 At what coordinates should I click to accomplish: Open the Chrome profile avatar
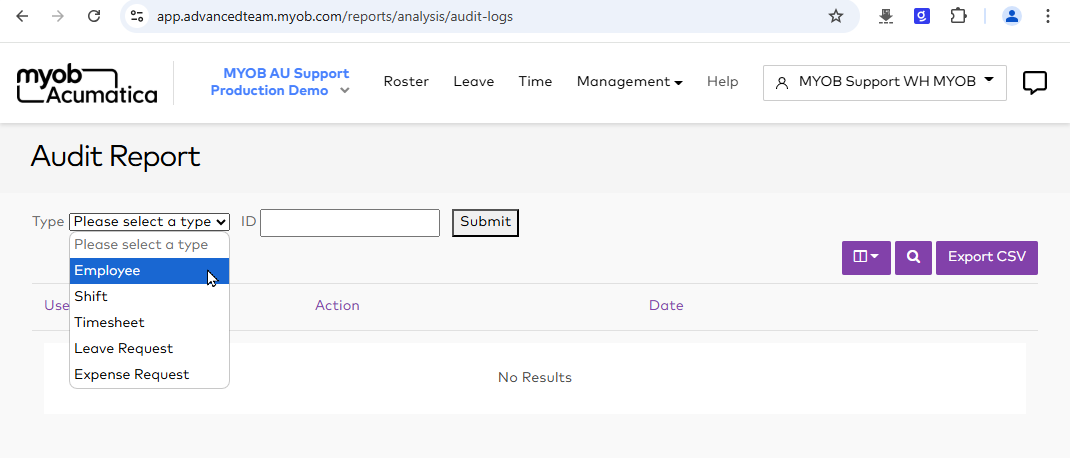1012,16
